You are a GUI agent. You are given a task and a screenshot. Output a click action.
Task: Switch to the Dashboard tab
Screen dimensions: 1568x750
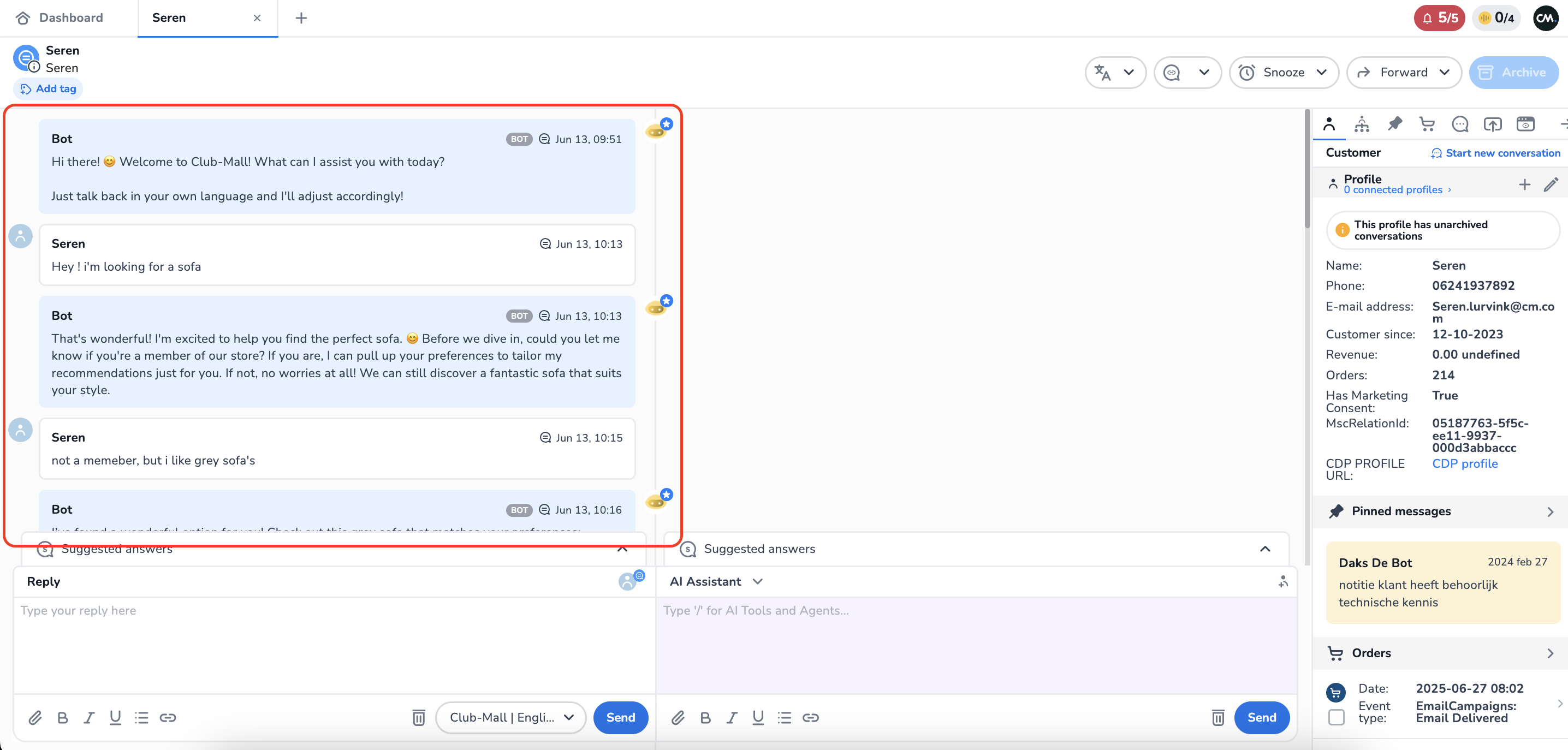coord(70,17)
